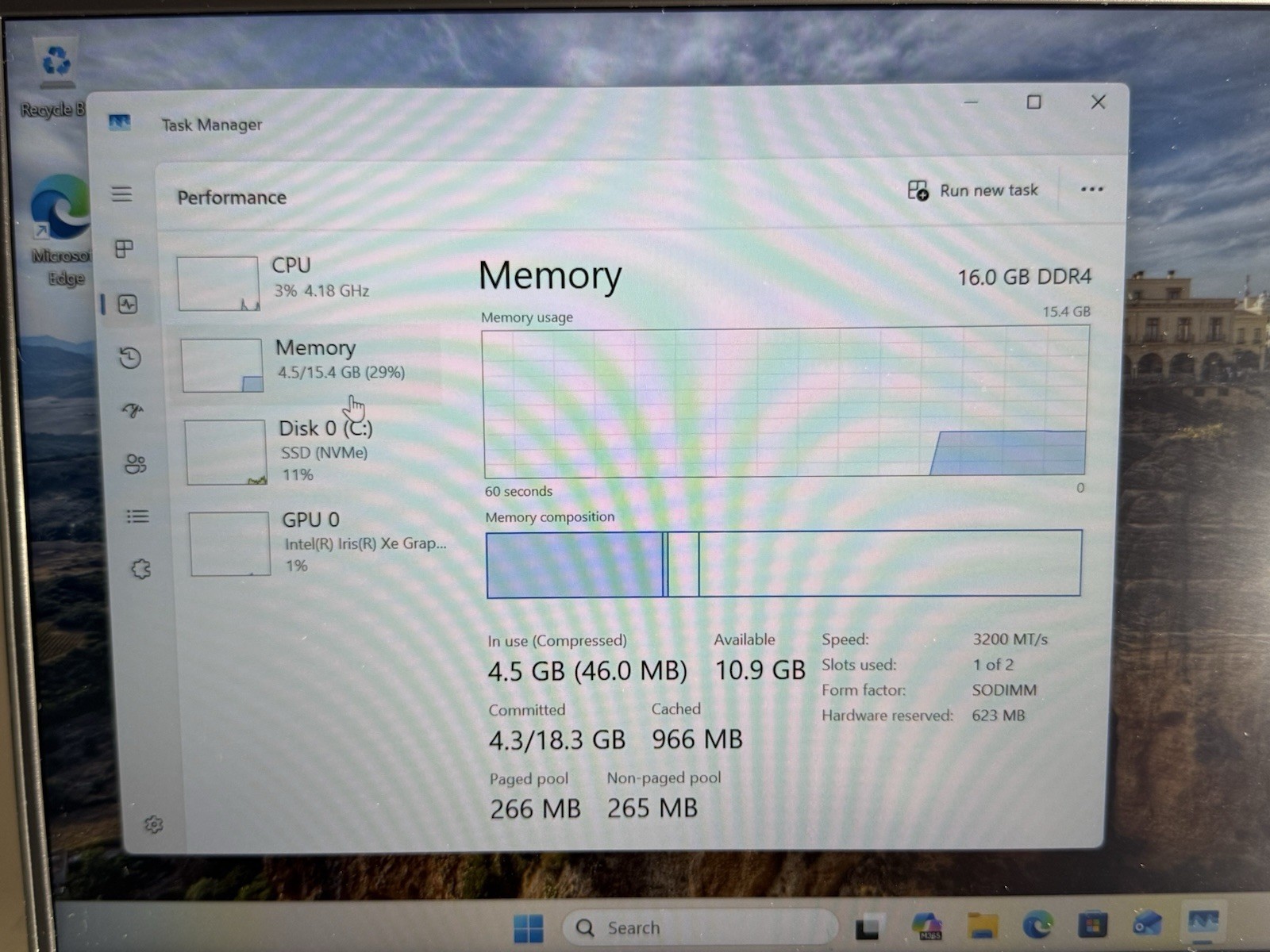The width and height of the screenshot is (1270, 952).
Task: Open the three-dot more options menu
Action: point(1092,189)
